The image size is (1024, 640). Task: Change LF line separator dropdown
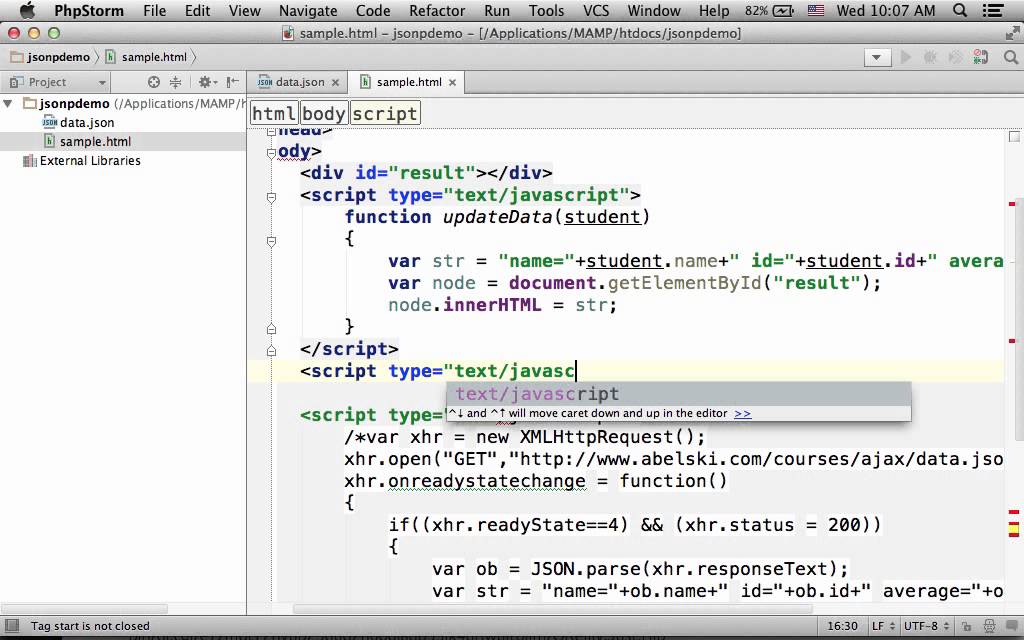pyautogui.click(x=883, y=626)
